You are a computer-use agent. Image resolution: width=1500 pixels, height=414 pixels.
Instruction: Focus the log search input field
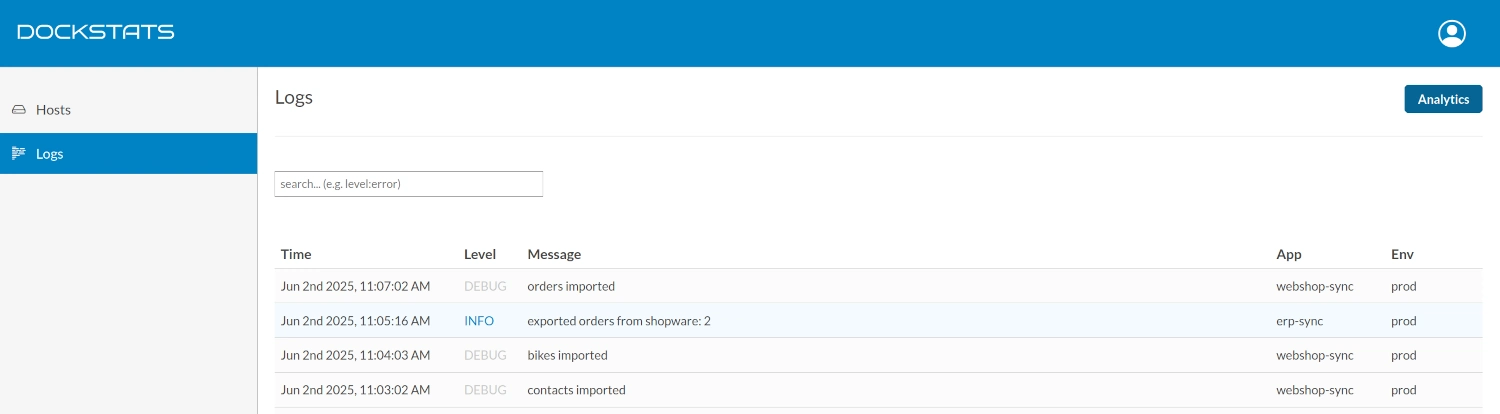coord(408,184)
